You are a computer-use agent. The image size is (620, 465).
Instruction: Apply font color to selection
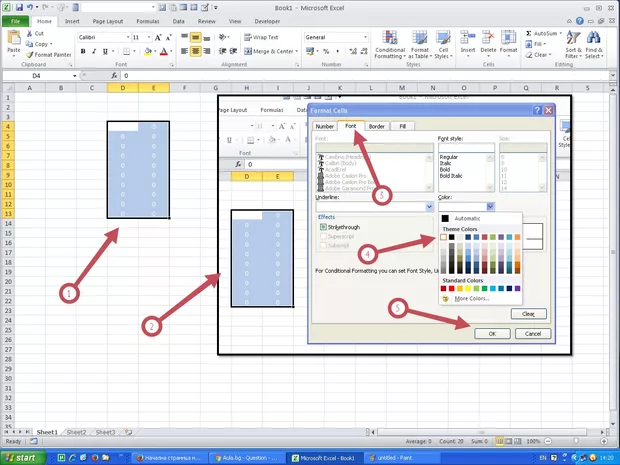pos(164,51)
